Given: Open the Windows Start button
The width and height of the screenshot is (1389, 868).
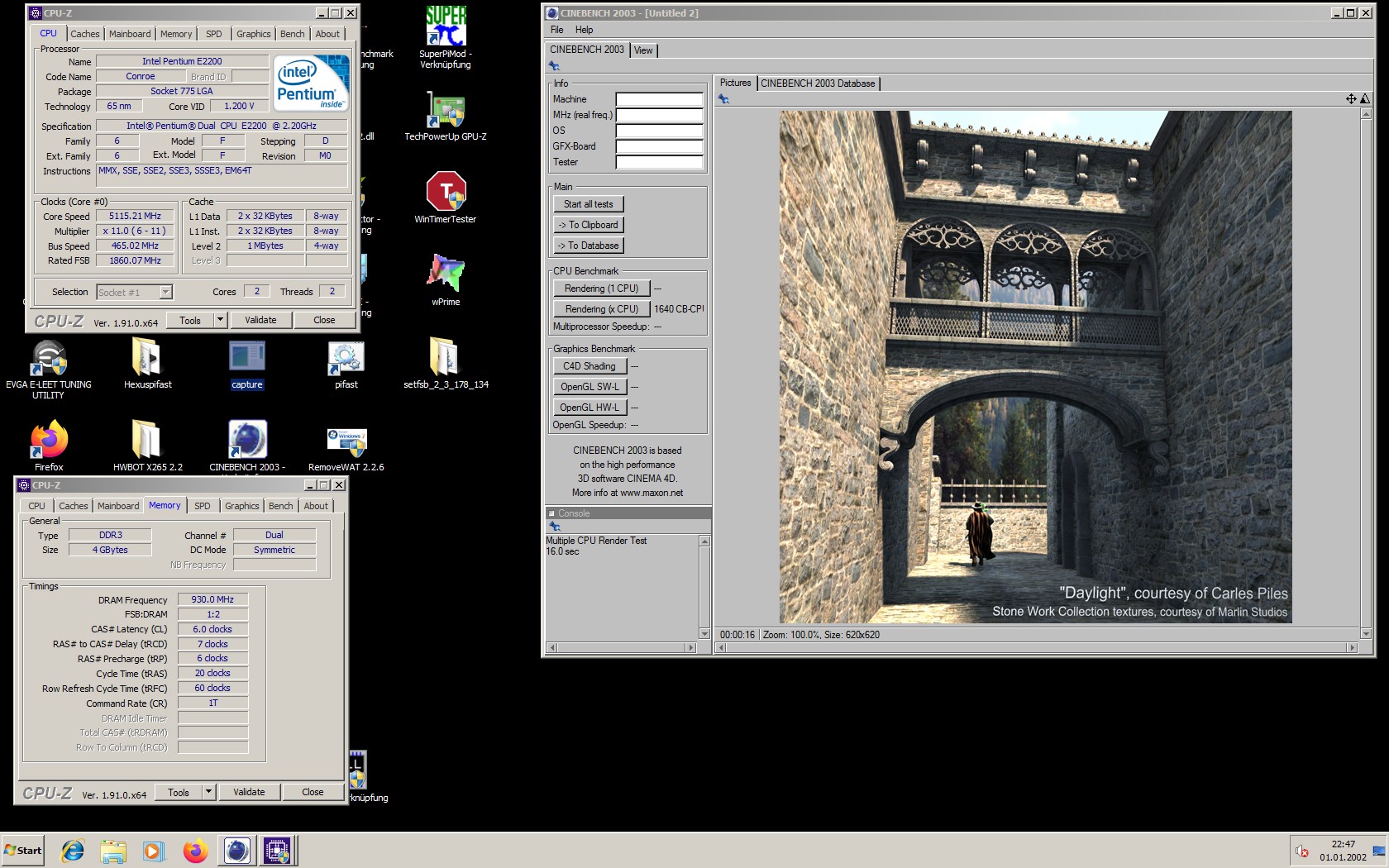Looking at the screenshot, I should 23,851.
